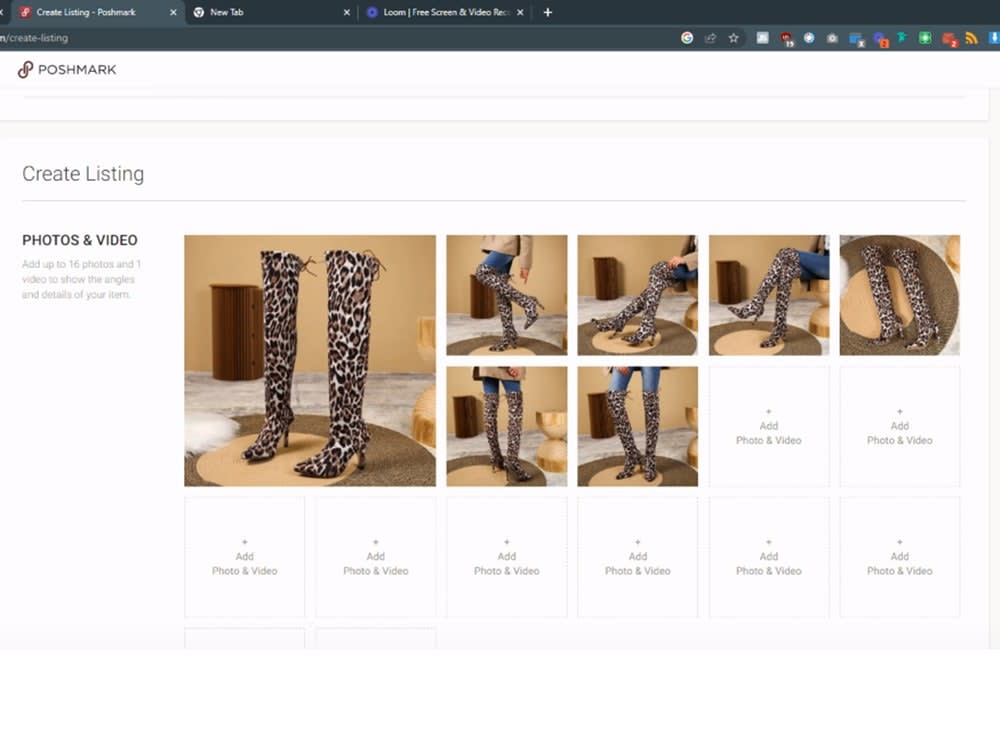Click the 'Create Listing' page heading

(83, 173)
